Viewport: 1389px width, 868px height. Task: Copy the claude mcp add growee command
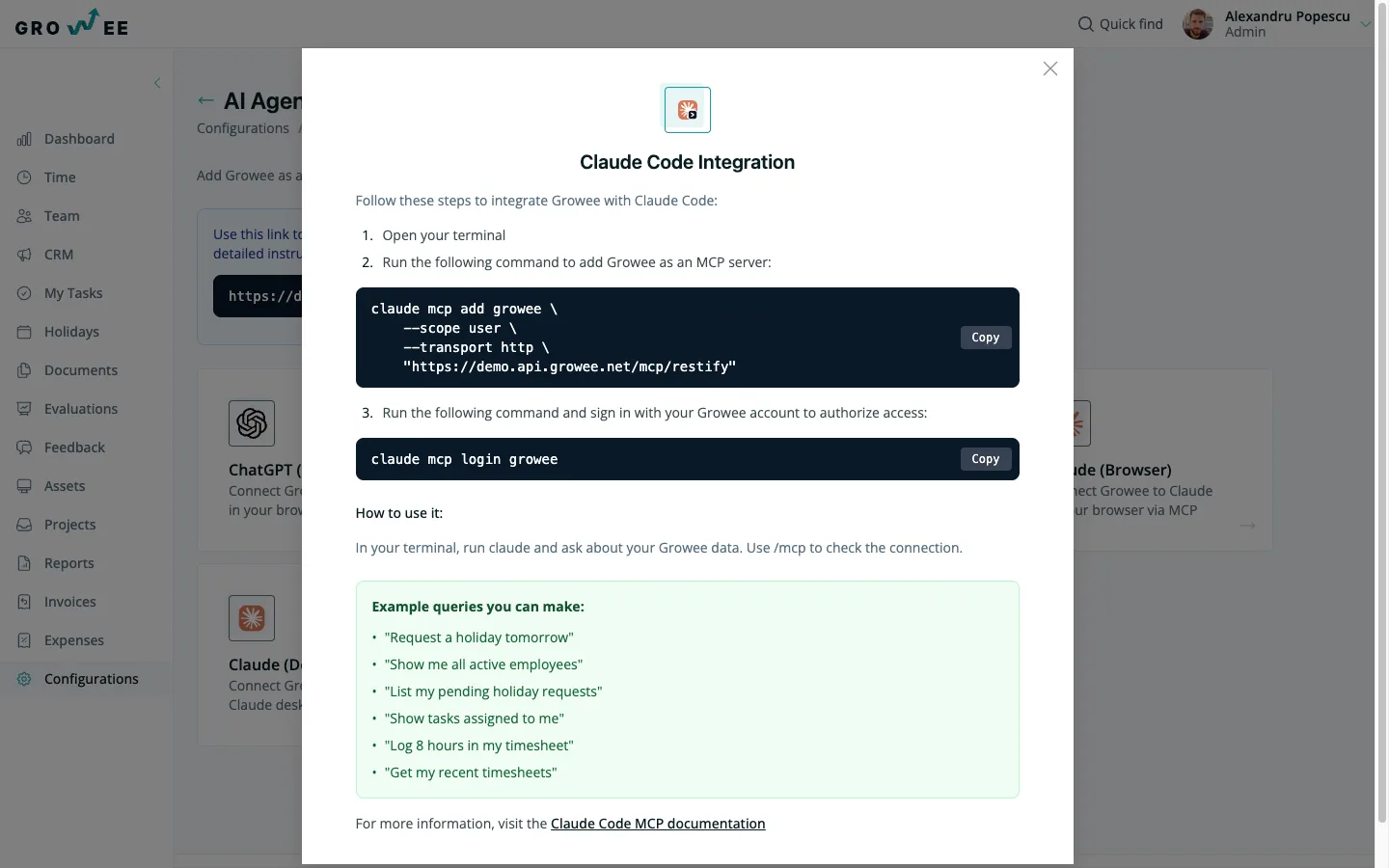pyautogui.click(x=985, y=338)
